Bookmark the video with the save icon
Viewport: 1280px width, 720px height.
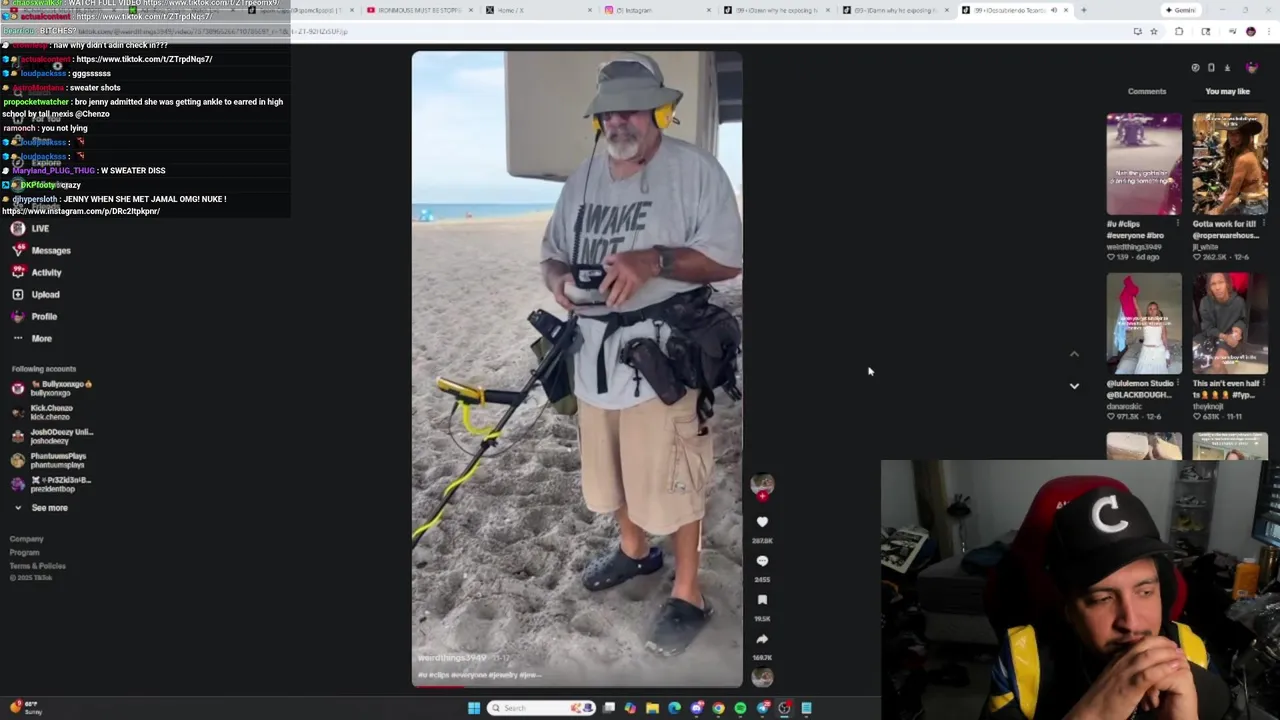pyautogui.click(x=762, y=600)
